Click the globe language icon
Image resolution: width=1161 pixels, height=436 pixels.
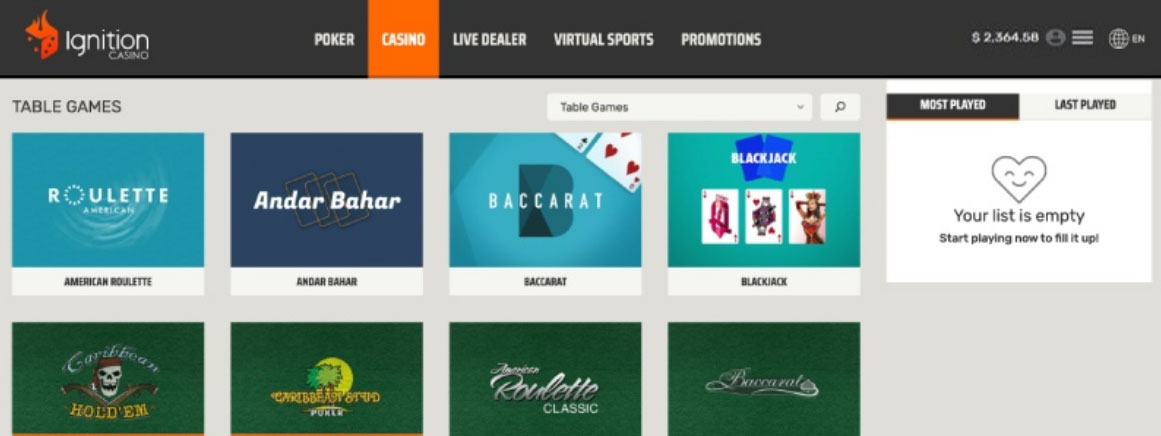point(1118,38)
